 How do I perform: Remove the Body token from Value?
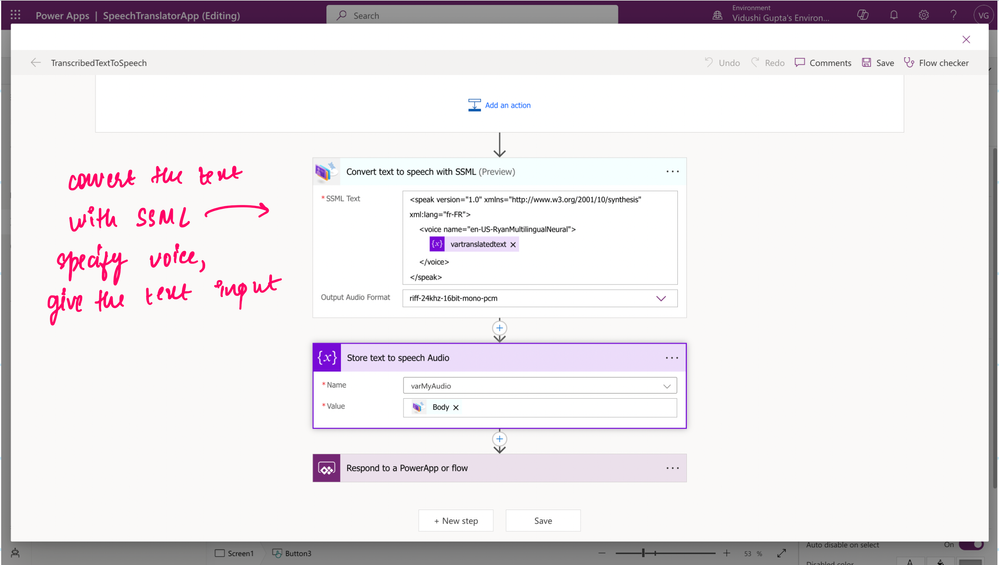coord(456,408)
